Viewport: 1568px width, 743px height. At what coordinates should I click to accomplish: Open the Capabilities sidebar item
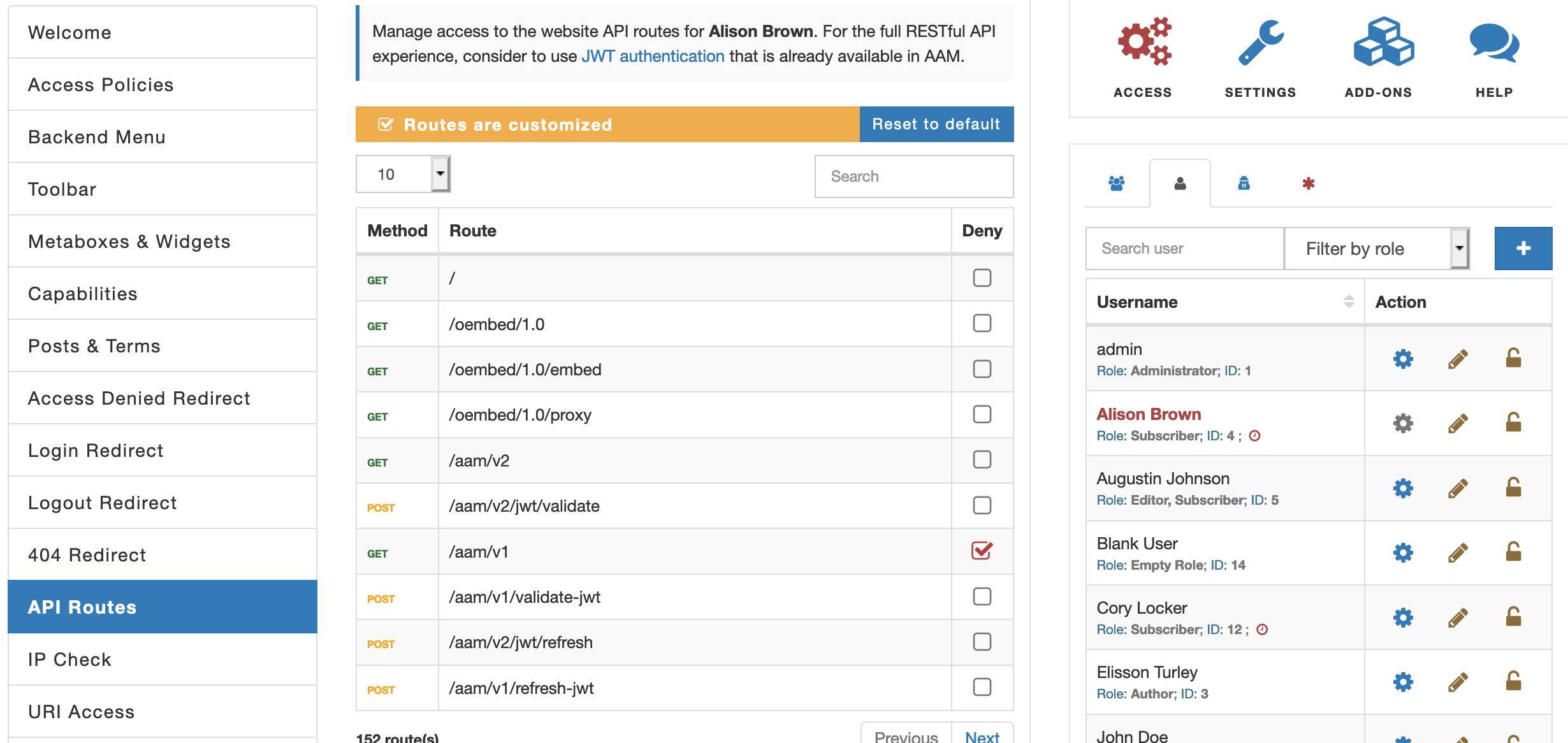pos(82,293)
